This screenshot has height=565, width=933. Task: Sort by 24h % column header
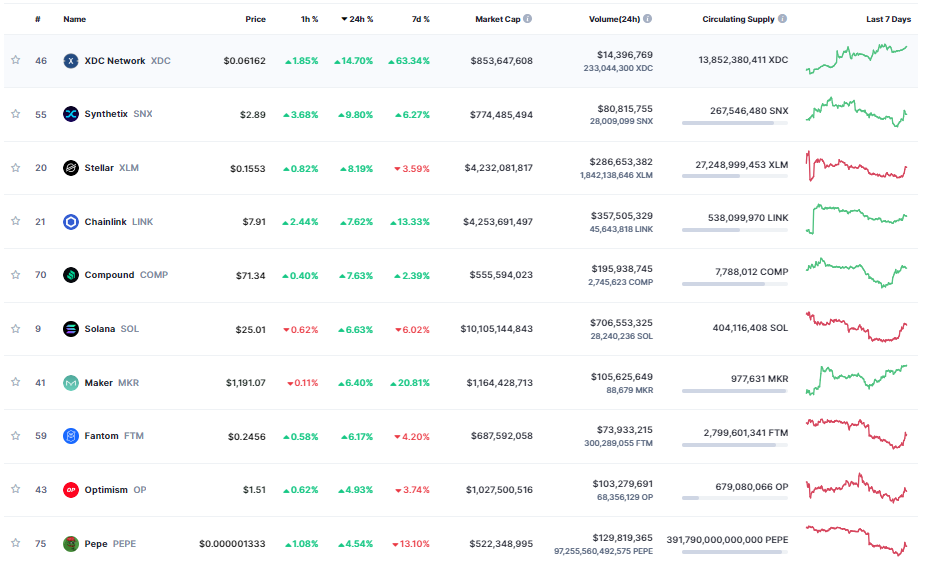(x=357, y=19)
